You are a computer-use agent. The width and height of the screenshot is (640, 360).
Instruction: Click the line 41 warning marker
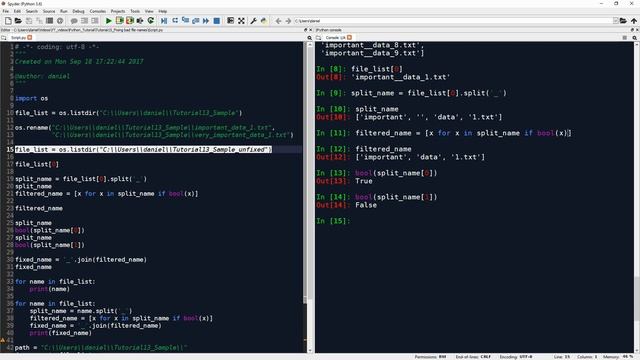[3, 340]
